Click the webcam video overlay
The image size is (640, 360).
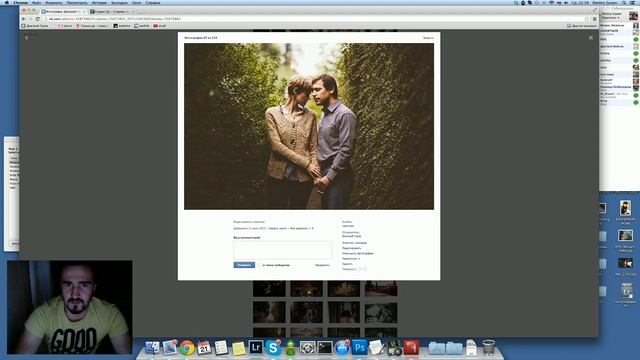(x=69, y=307)
